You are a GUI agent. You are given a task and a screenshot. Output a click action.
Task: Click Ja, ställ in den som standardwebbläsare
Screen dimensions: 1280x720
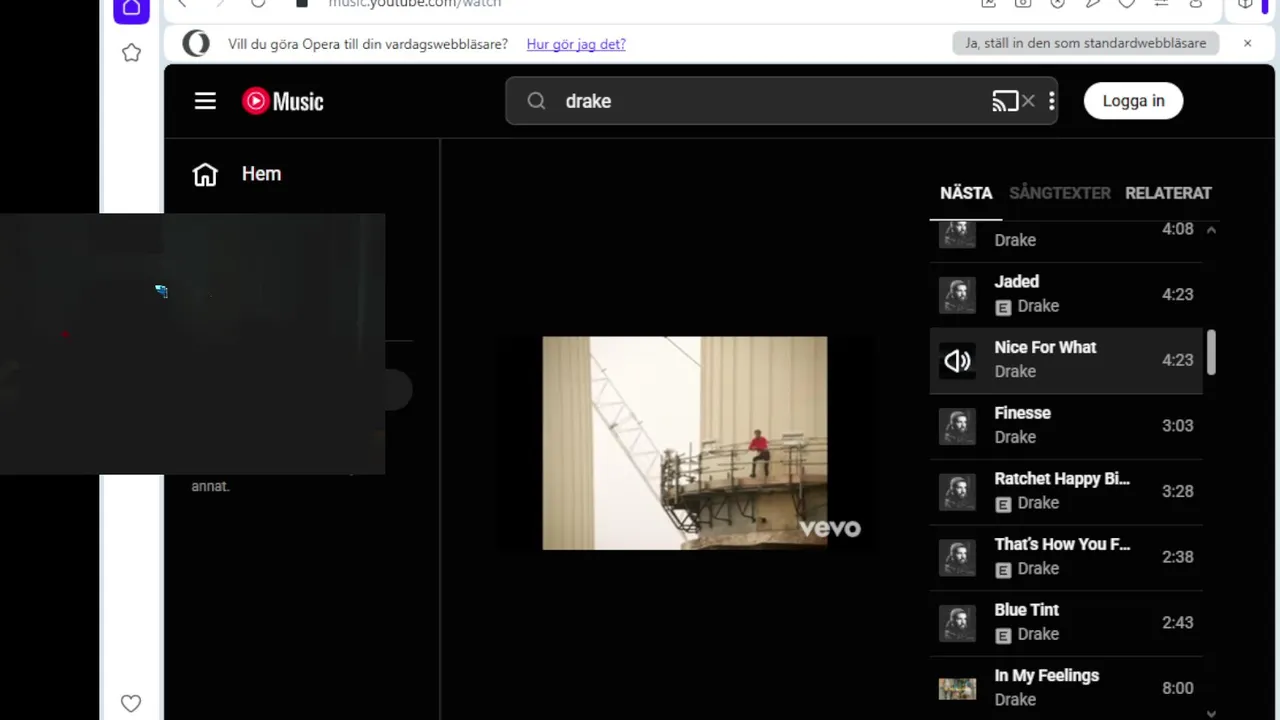point(1086,43)
